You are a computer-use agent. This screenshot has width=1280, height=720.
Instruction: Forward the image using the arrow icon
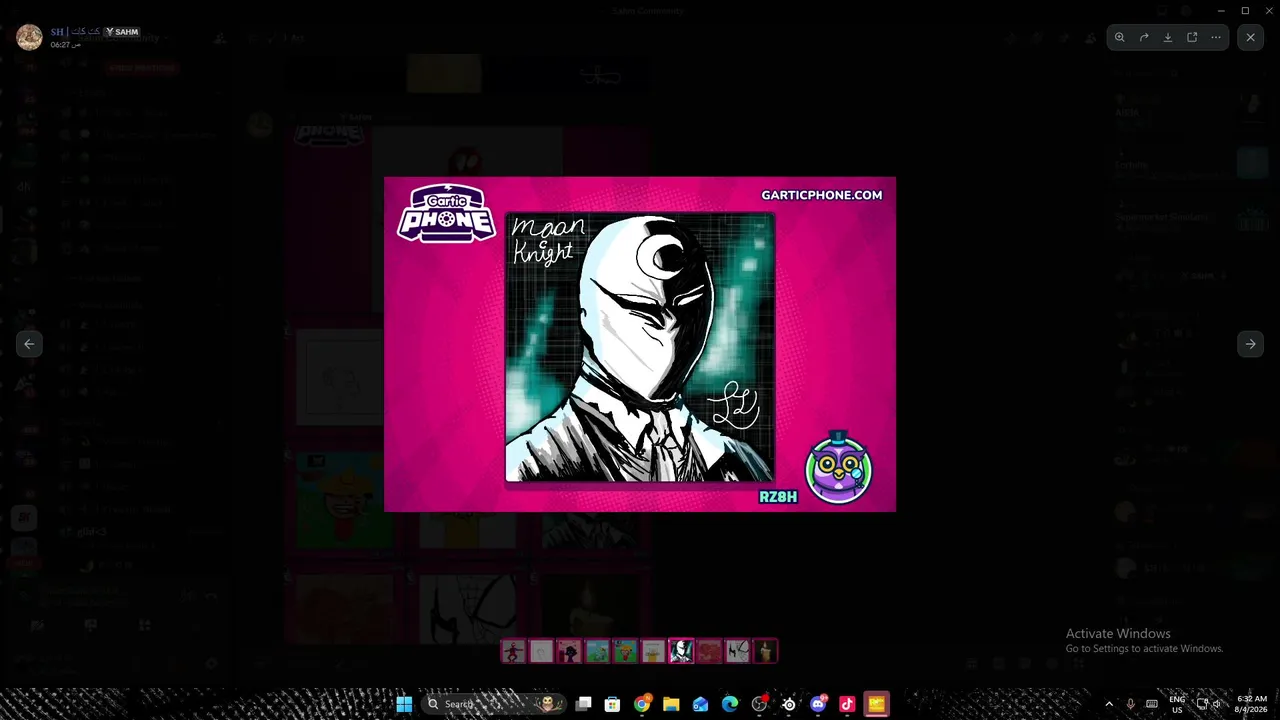point(1144,37)
